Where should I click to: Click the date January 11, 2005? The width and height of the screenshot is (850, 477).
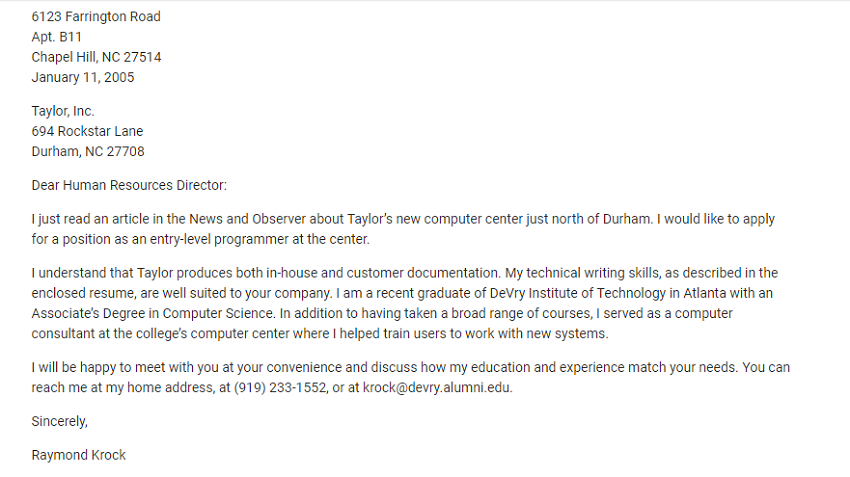point(83,77)
